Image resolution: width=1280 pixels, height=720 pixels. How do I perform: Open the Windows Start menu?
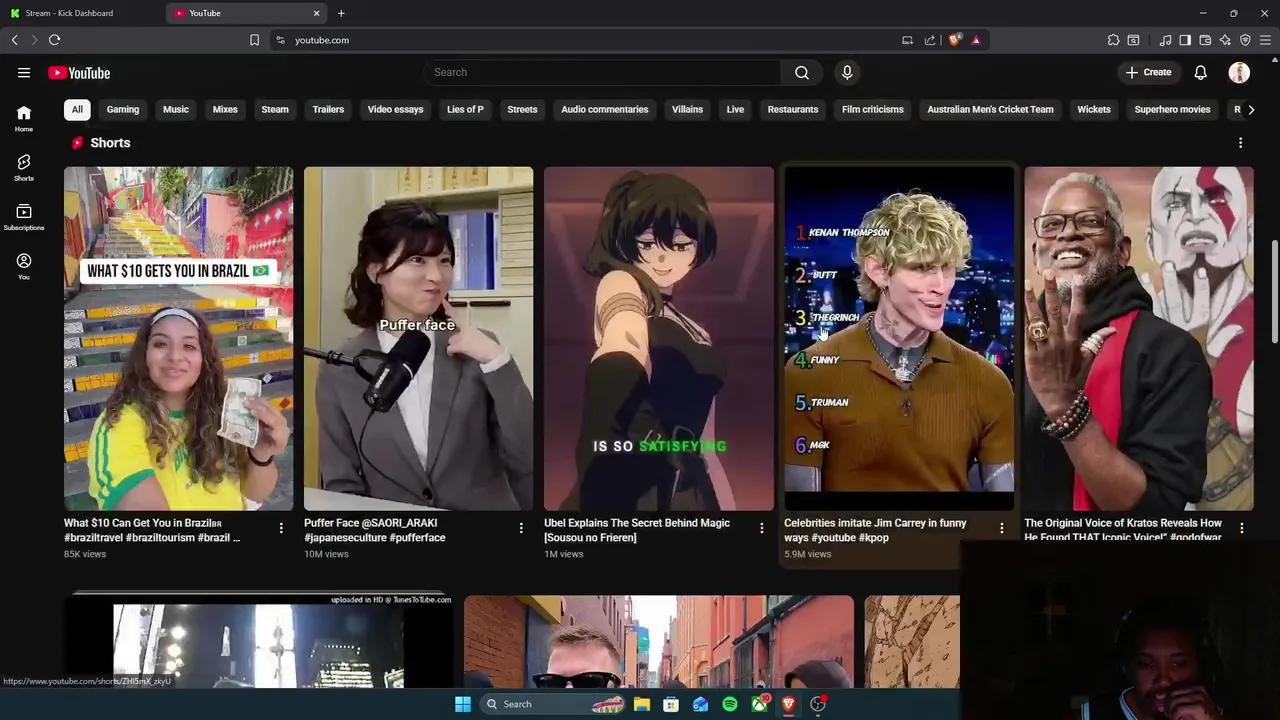(462, 704)
